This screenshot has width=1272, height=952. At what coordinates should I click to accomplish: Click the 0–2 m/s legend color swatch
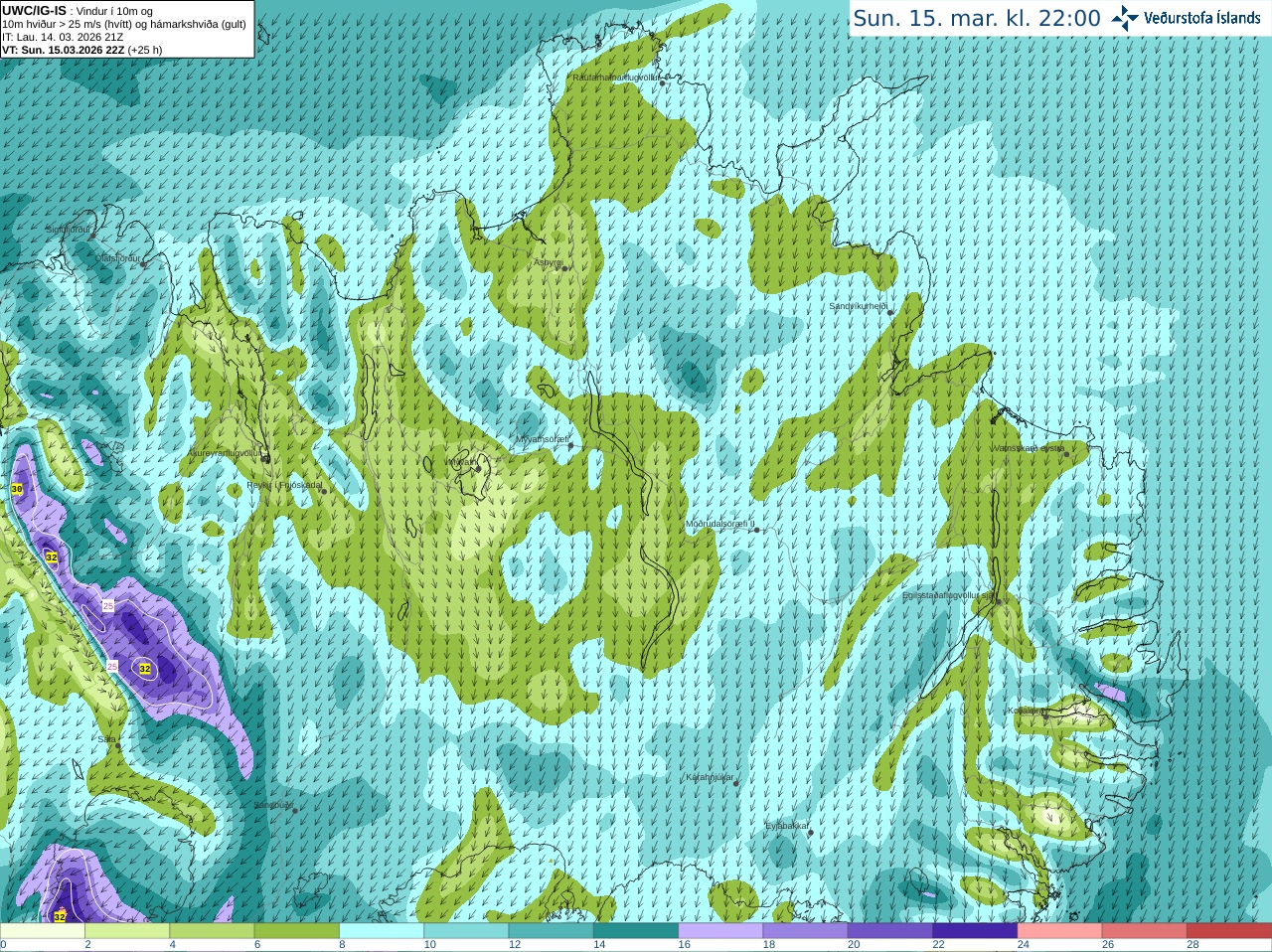pyautogui.click(x=43, y=931)
